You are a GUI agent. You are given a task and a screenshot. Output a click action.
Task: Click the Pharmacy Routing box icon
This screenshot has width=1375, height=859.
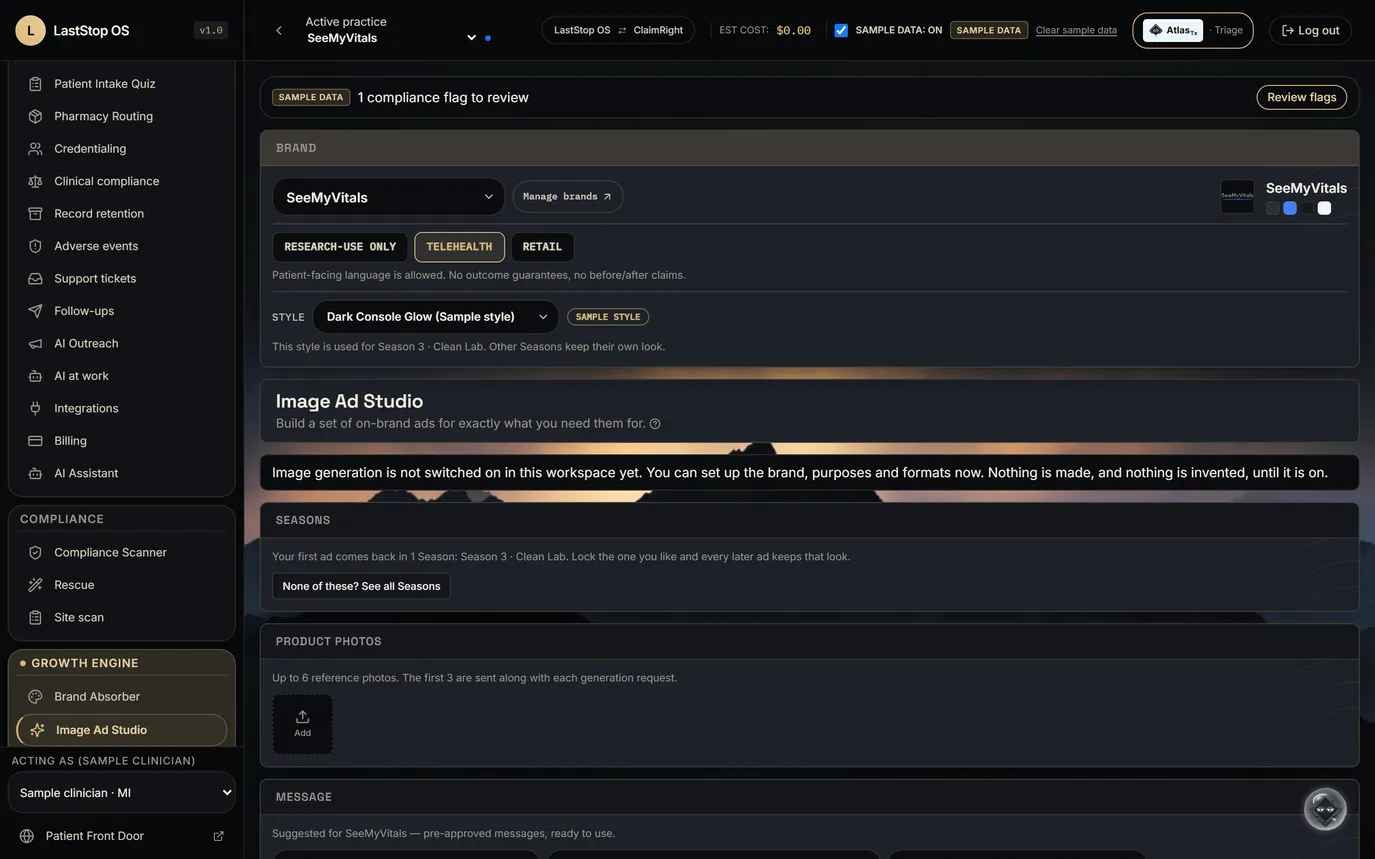(35, 116)
